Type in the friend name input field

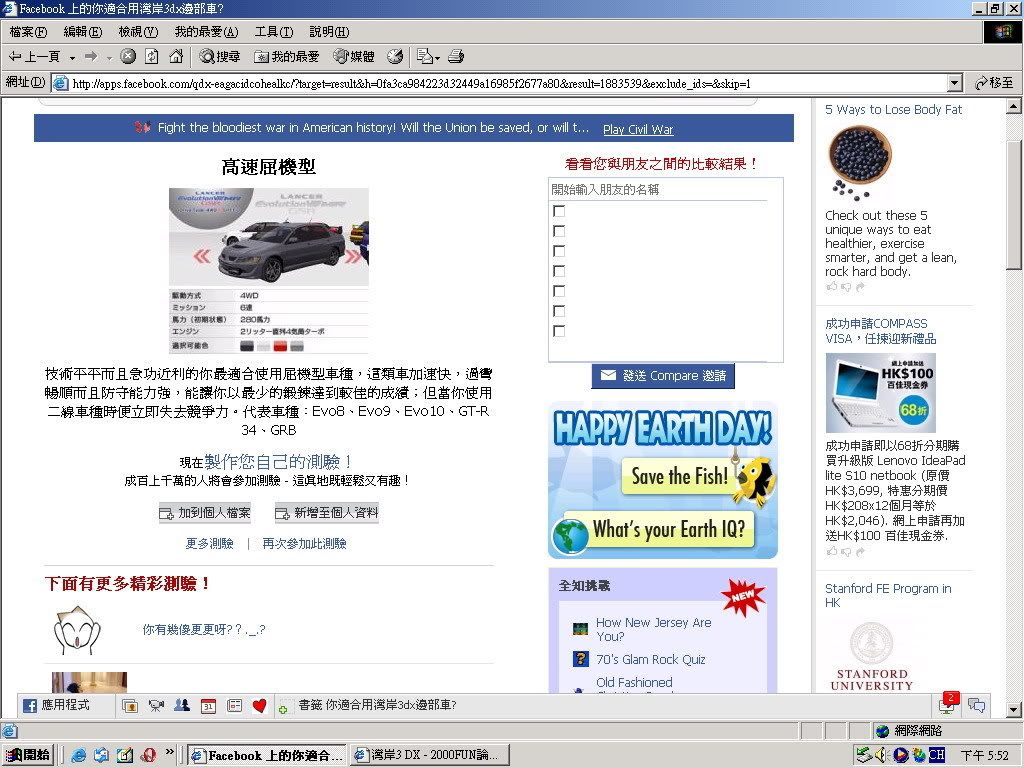pos(658,189)
